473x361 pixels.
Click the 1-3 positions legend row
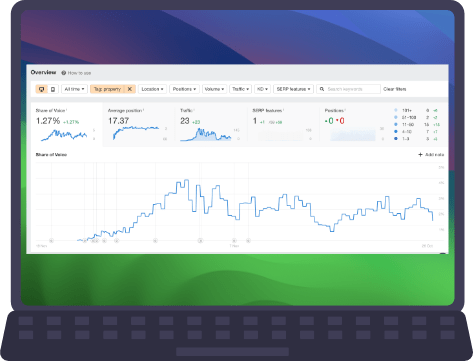(417, 139)
